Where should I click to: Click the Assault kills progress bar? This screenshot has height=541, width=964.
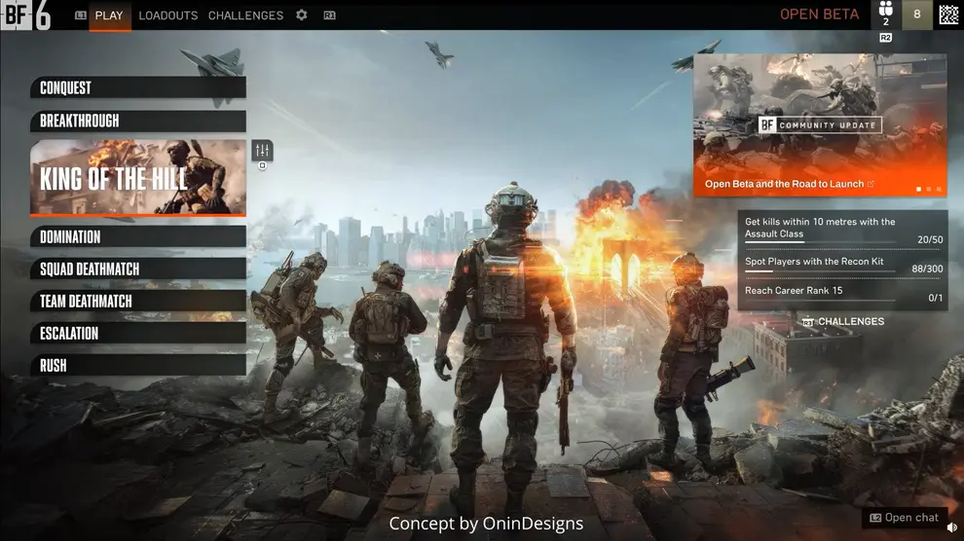(x=820, y=242)
